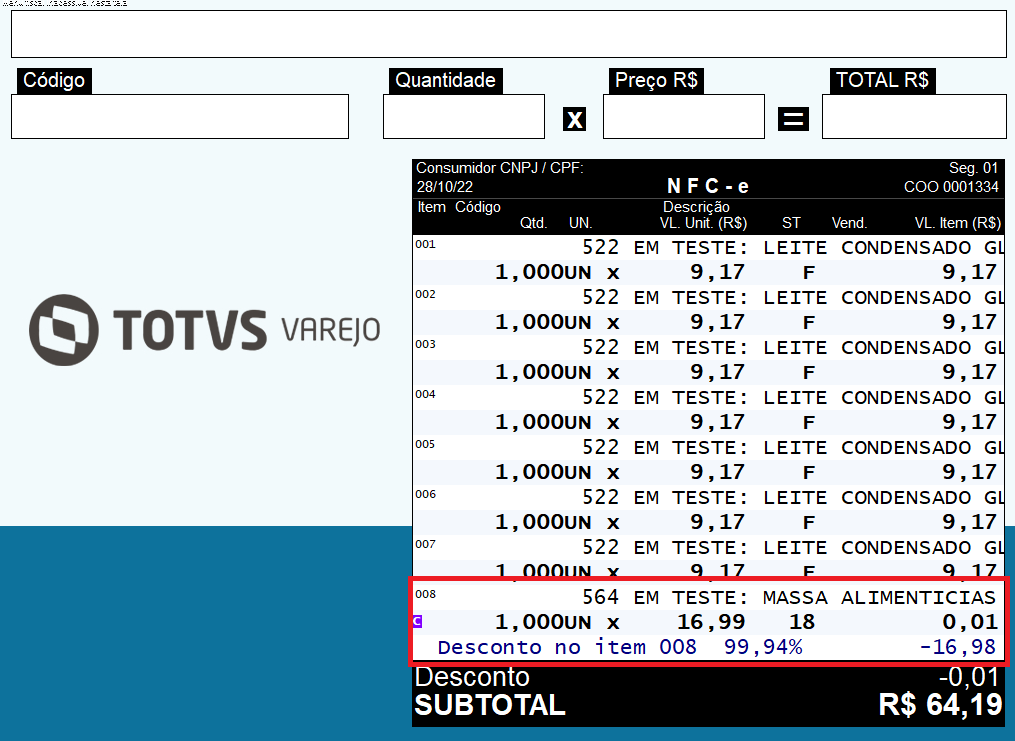This screenshot has height=741, width=1015.
Task: Select item number 003 in the receipt
Action: coord(425,344)
